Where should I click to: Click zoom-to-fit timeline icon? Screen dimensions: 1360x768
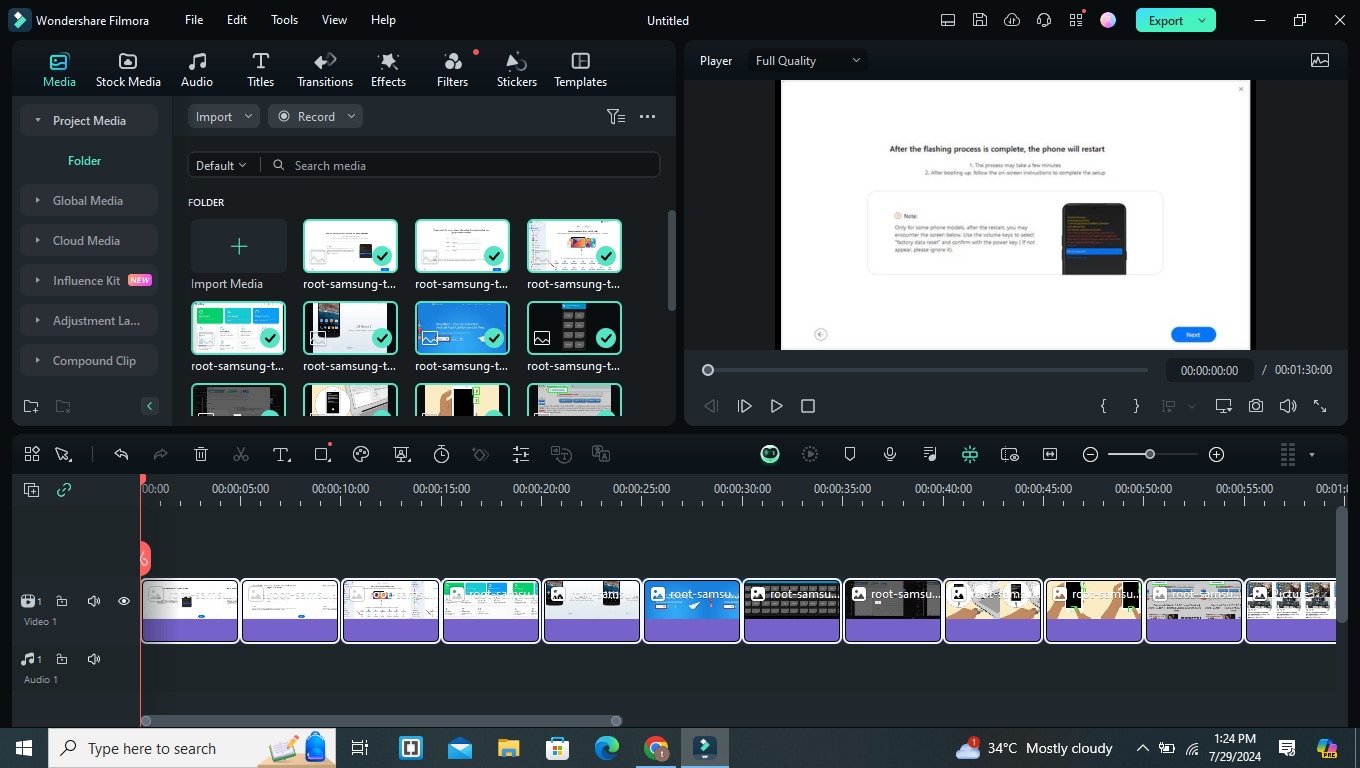tap(1050, 454)
